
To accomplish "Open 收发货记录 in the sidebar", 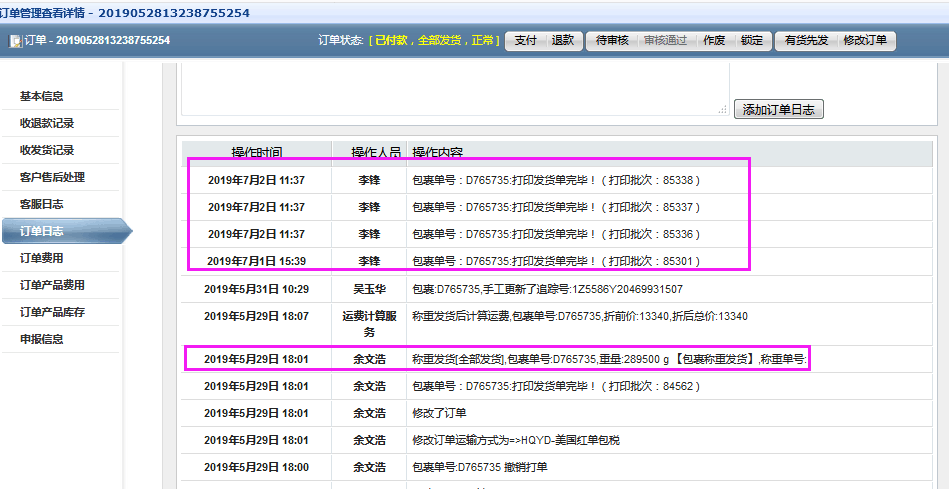I will click(47, 150).
